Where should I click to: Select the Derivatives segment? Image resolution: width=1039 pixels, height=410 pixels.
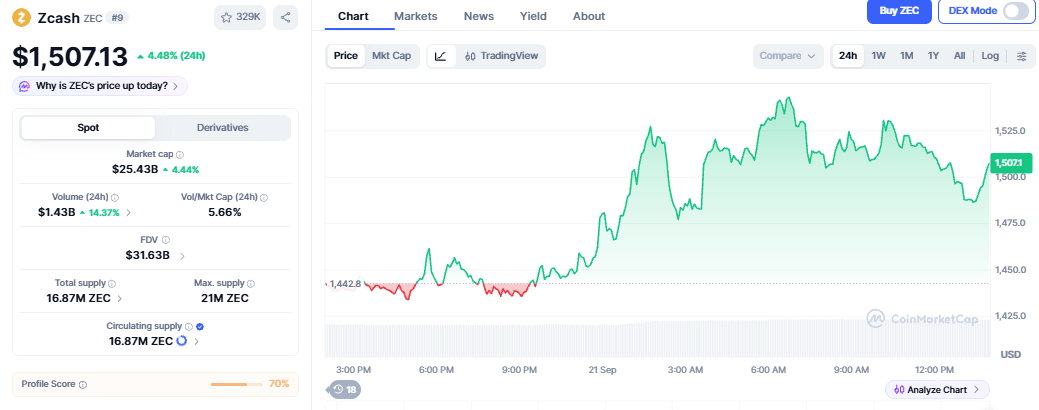223,128
